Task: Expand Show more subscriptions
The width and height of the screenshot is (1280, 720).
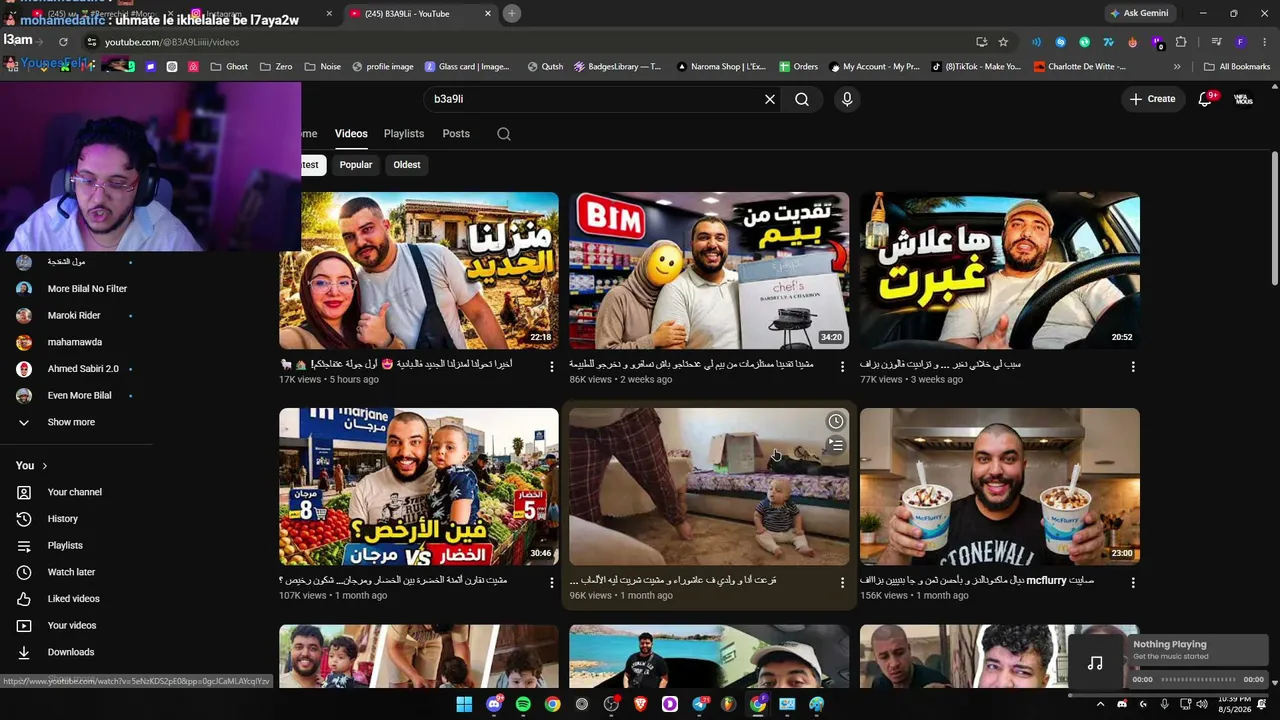Action: [71, 422]
